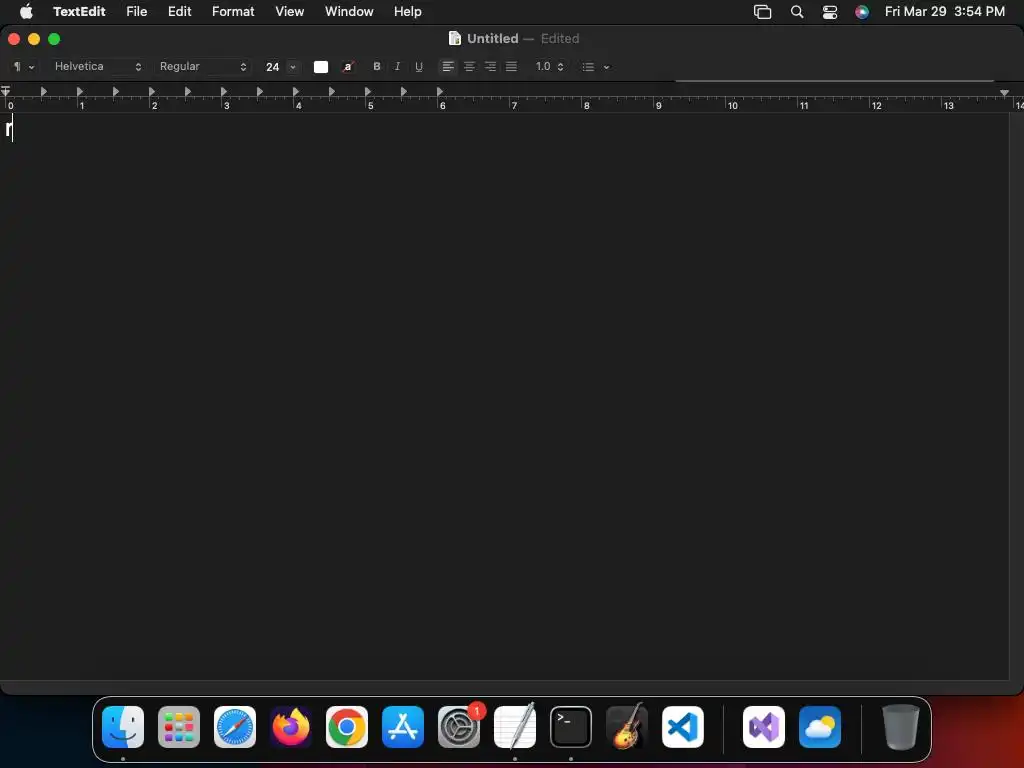Open Spotlight search in menu bar

(x=797, y=11)
